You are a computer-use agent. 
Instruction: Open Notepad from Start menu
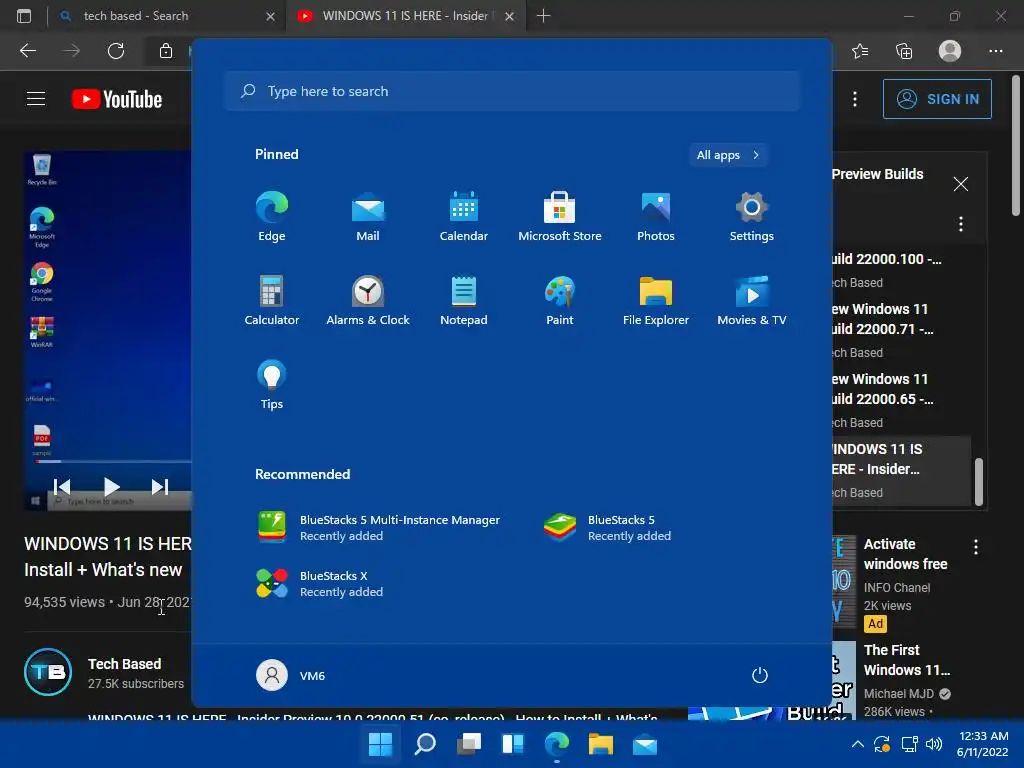(x=464, y=300)
